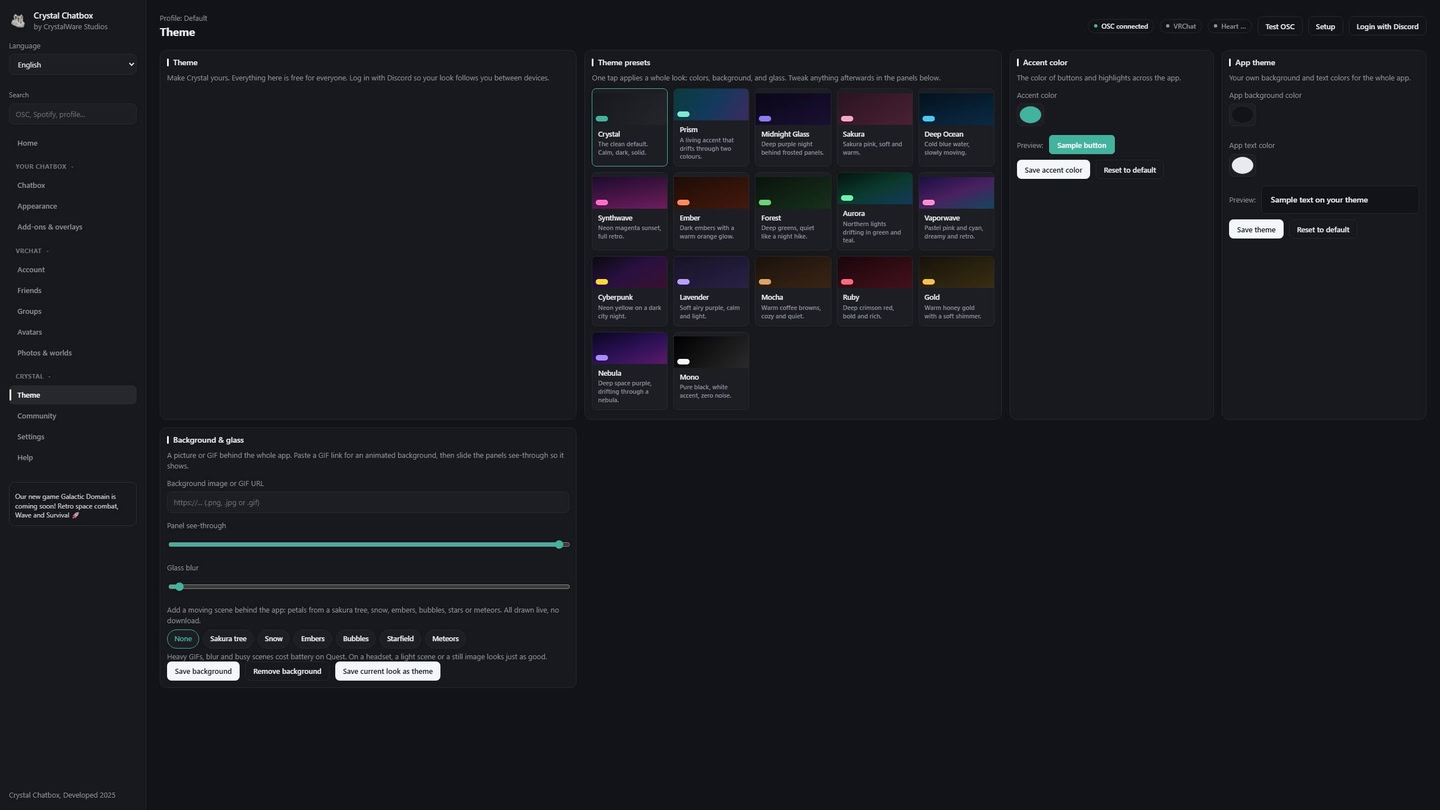
Task: Open the App text color swatch
Action: 1242,165
